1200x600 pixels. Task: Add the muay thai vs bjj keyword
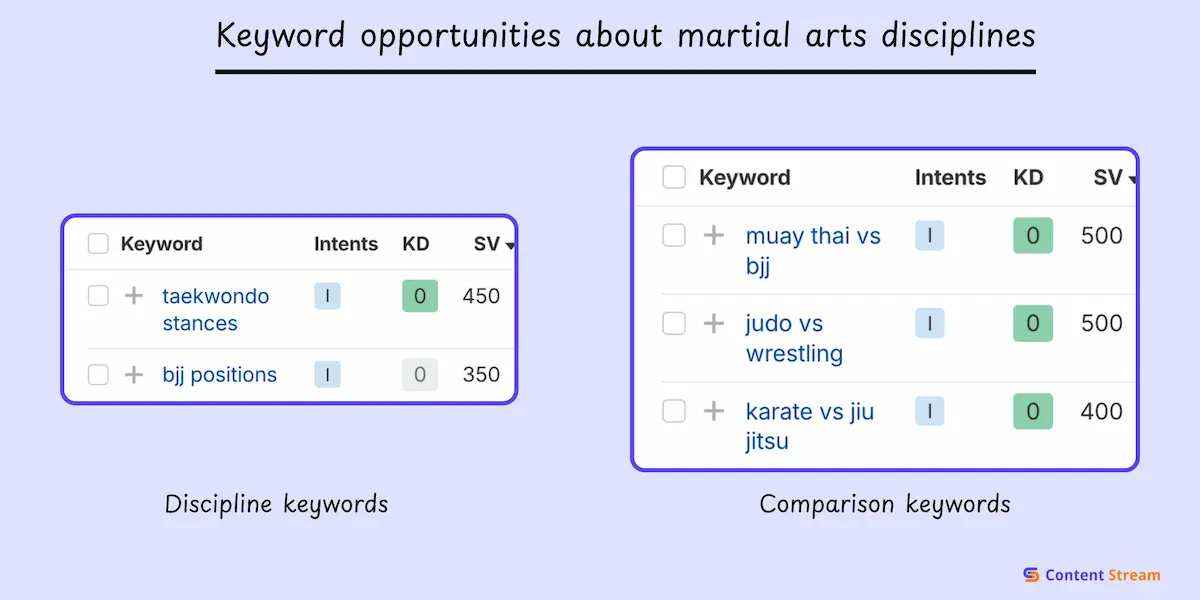click(713, 236)
